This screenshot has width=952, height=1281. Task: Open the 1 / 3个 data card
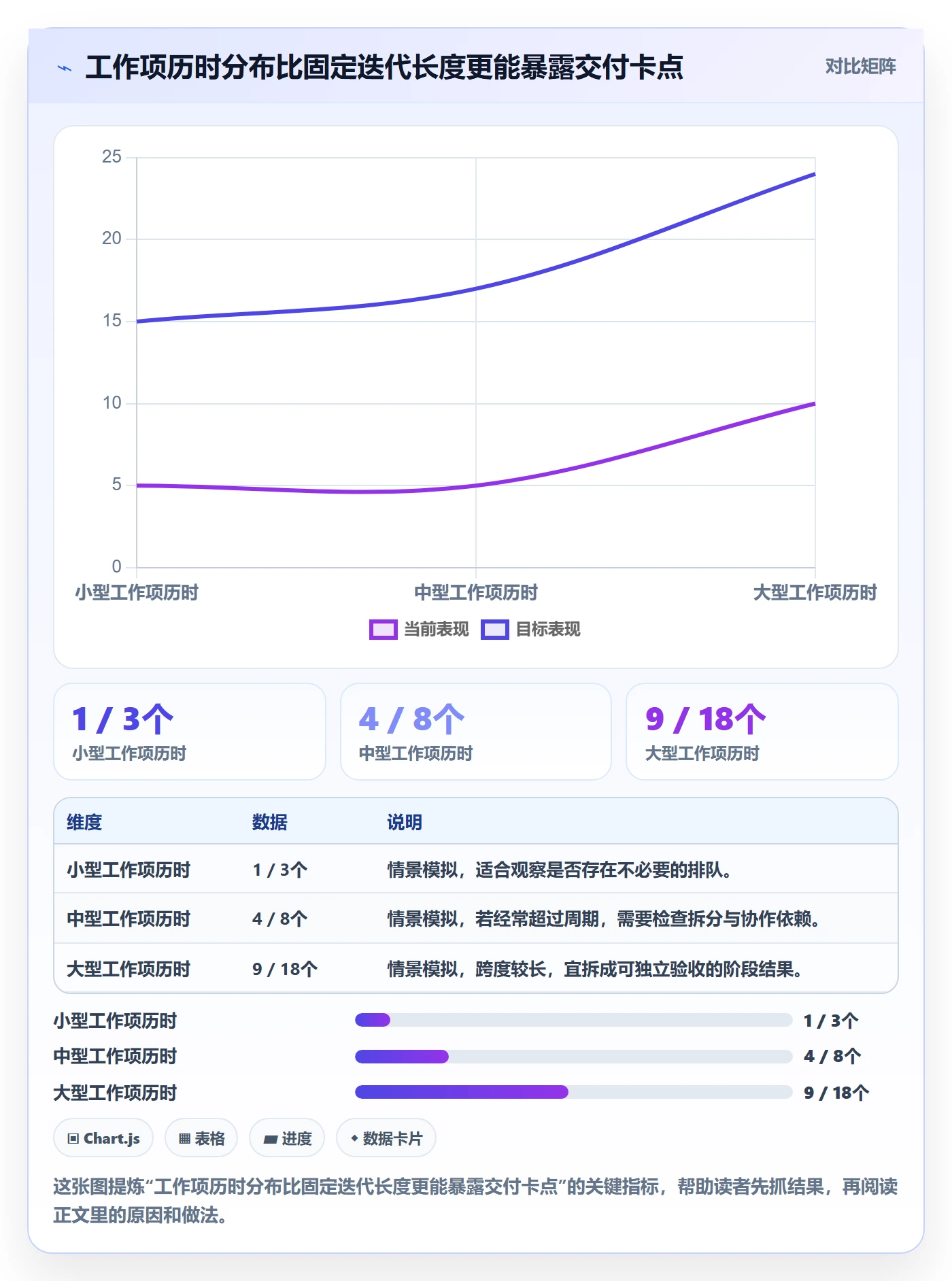[x=190, y=732]
